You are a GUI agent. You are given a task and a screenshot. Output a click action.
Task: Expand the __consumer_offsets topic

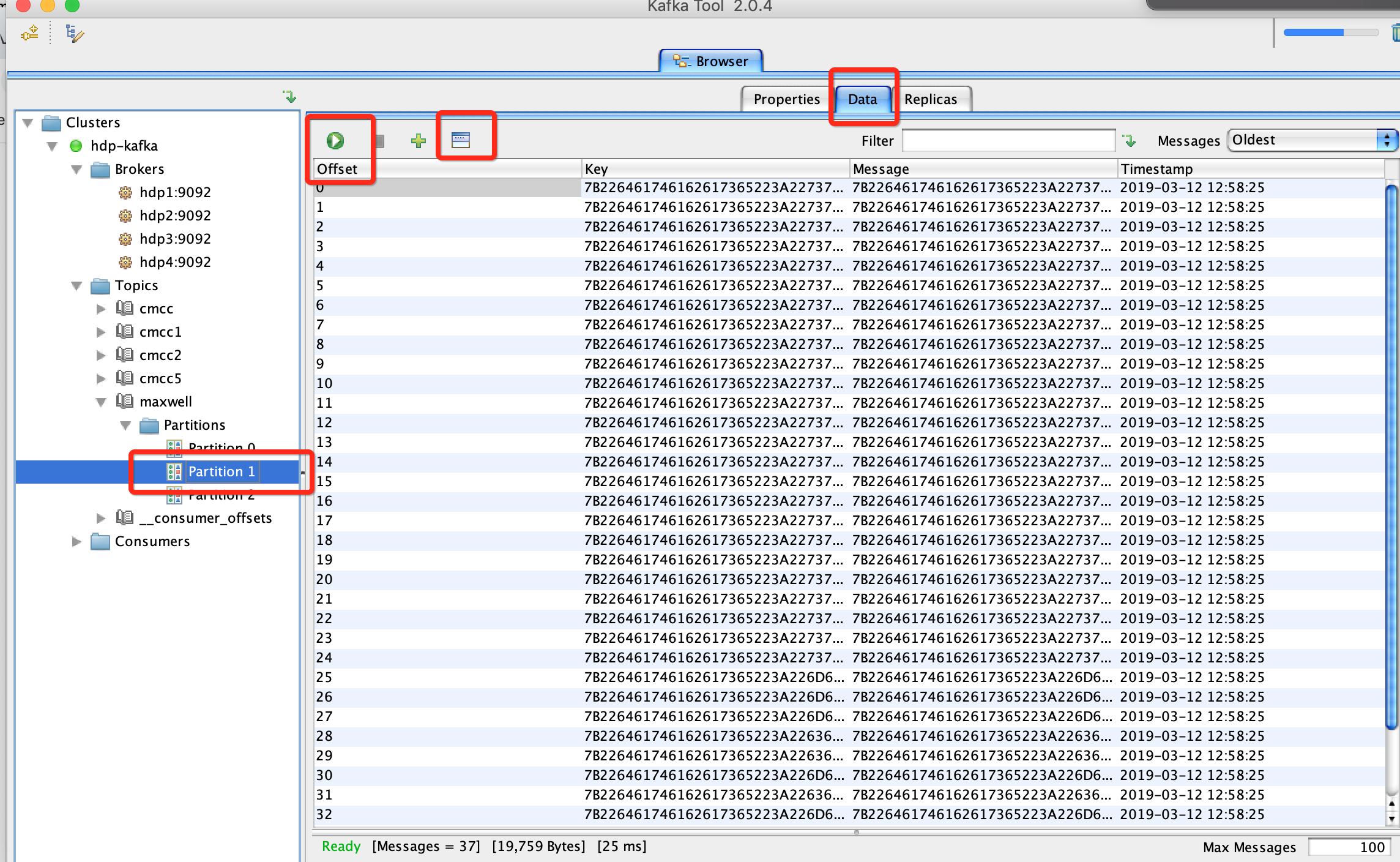pos(101,518)
